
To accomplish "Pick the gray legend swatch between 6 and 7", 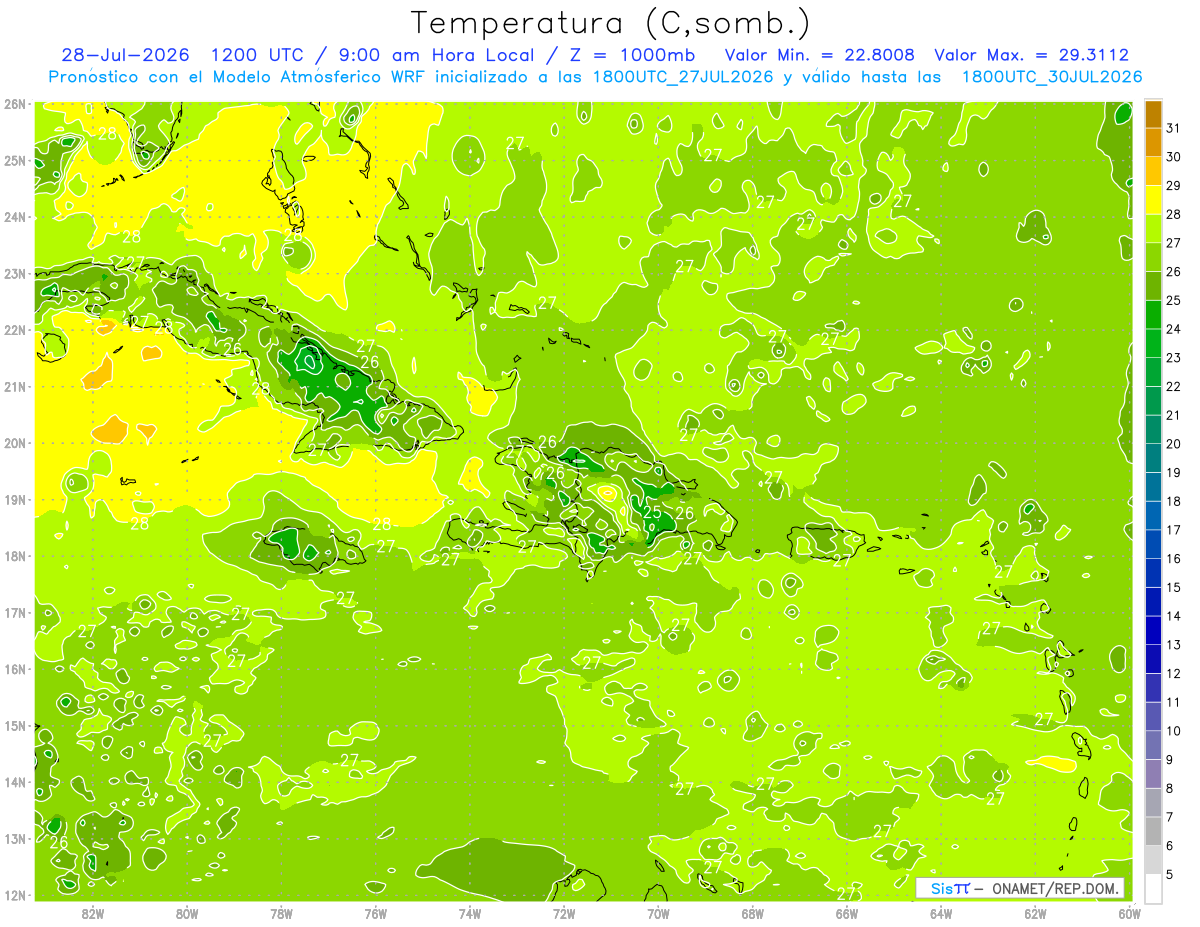I will point(1153,831).
